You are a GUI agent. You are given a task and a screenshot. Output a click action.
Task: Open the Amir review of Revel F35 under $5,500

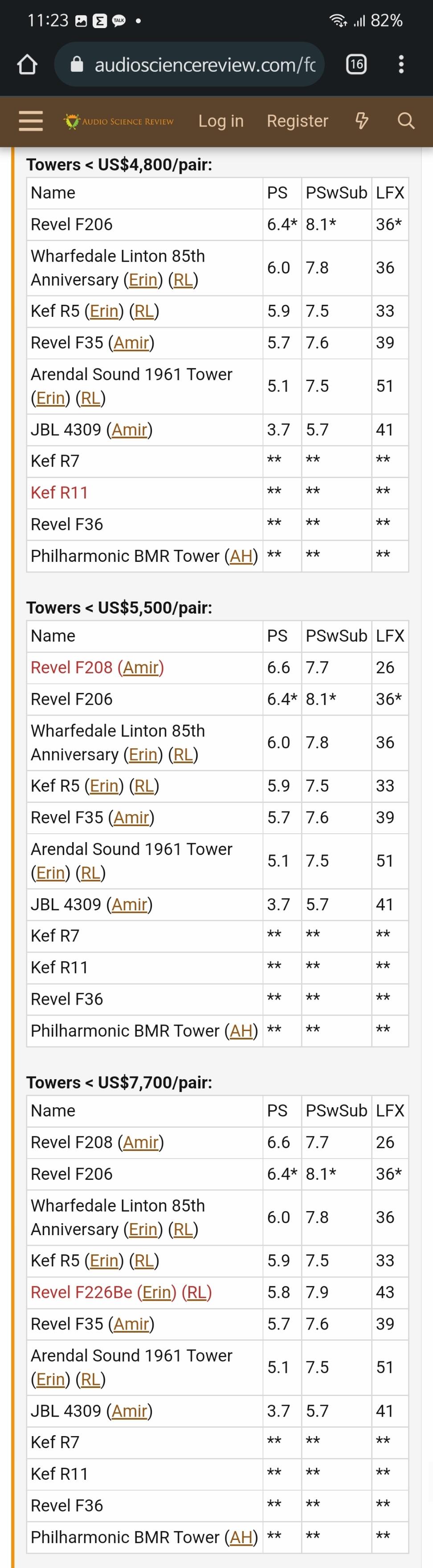click(x=131, y=818)
